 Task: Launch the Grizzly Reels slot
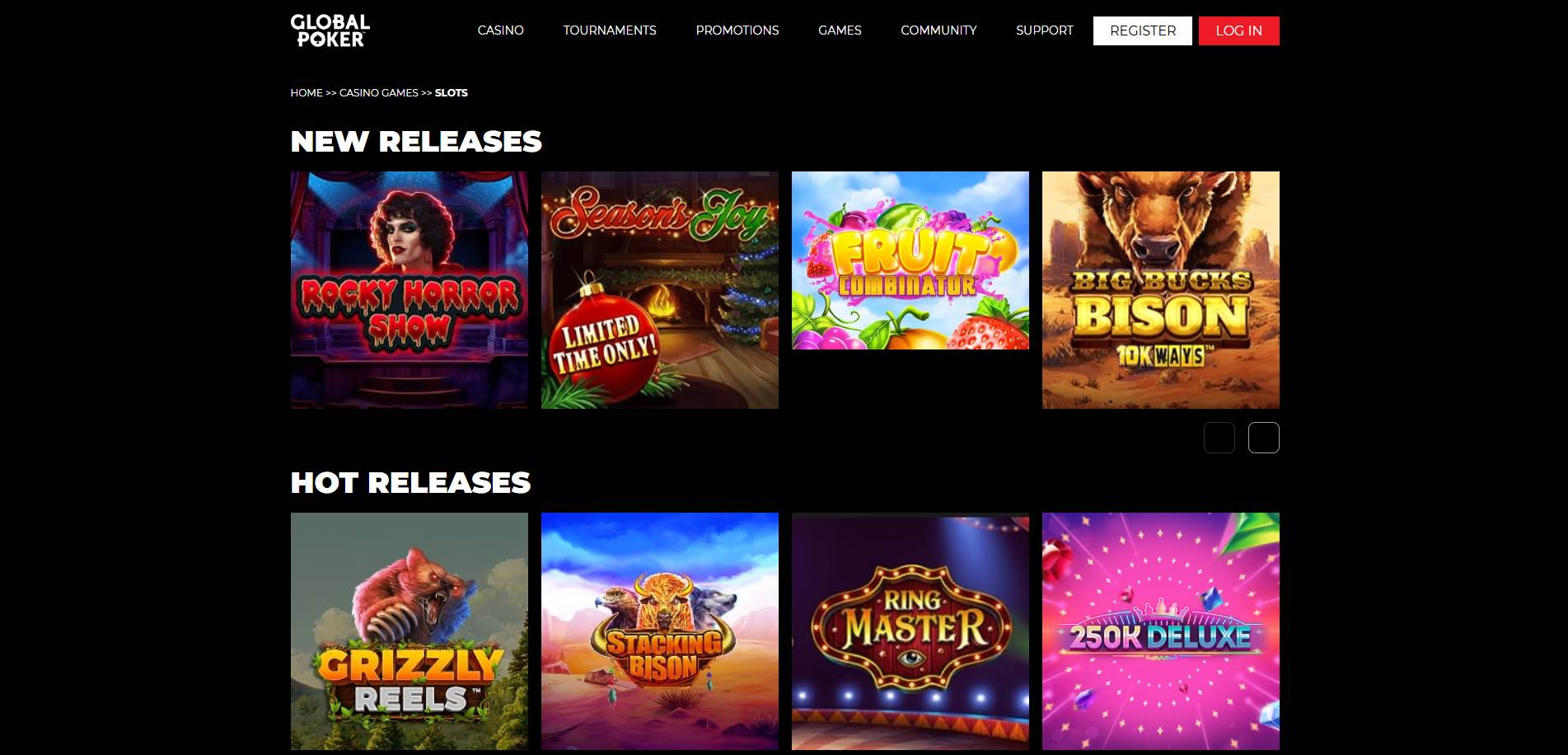click(x=410, y=631)
